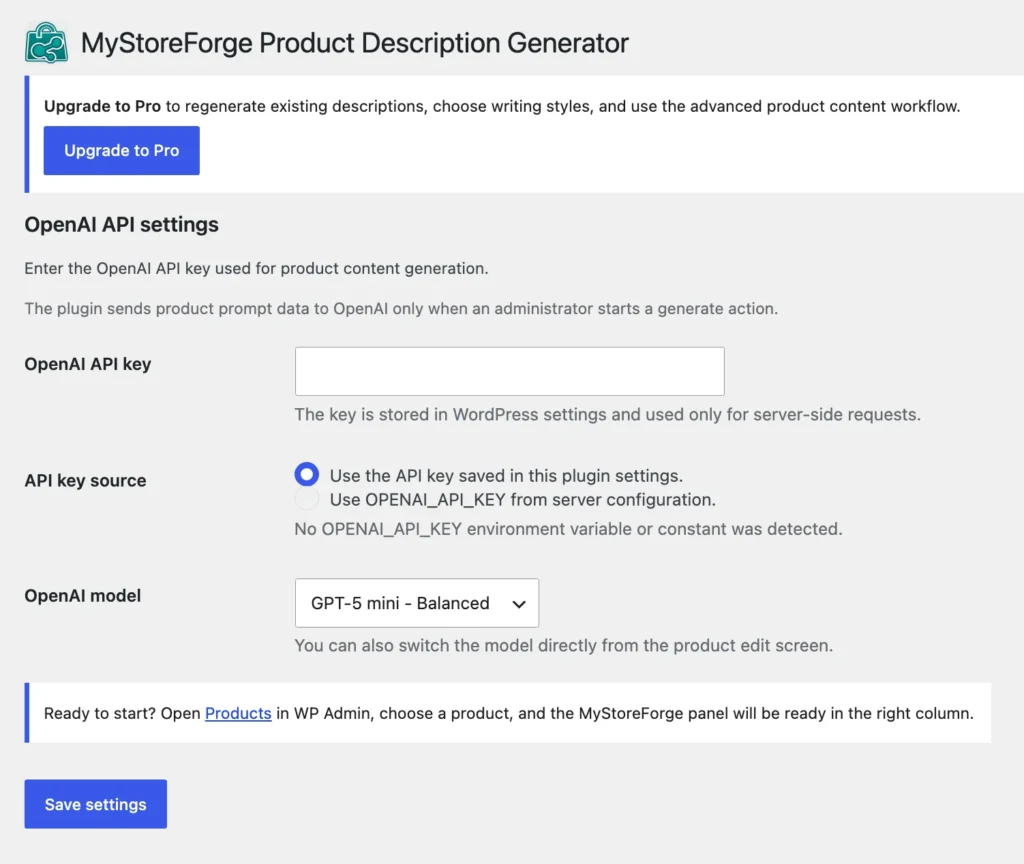Open the OpenAI model dropdown

click(417, 603)
